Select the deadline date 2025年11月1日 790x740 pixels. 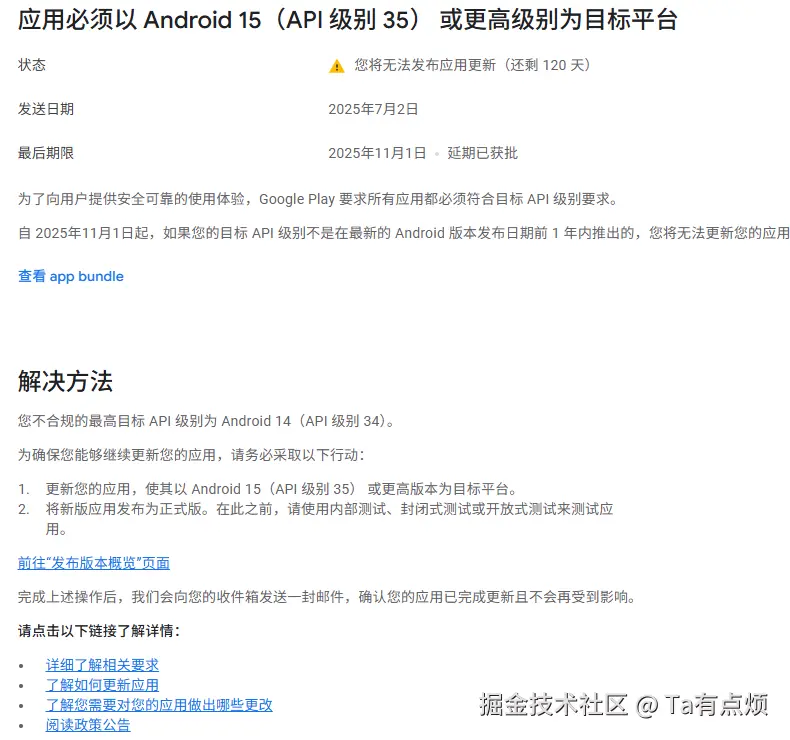[377, 153]
